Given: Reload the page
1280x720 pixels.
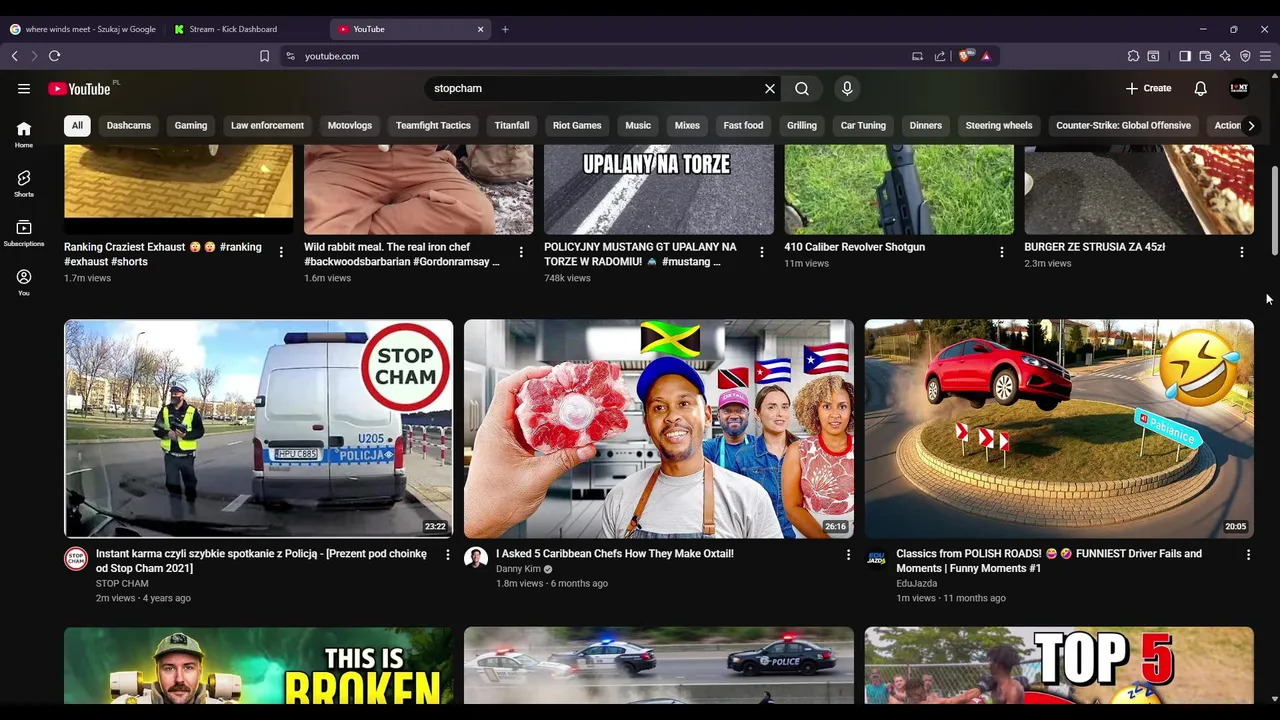Looking at the screenshot, I should [55, 56].
